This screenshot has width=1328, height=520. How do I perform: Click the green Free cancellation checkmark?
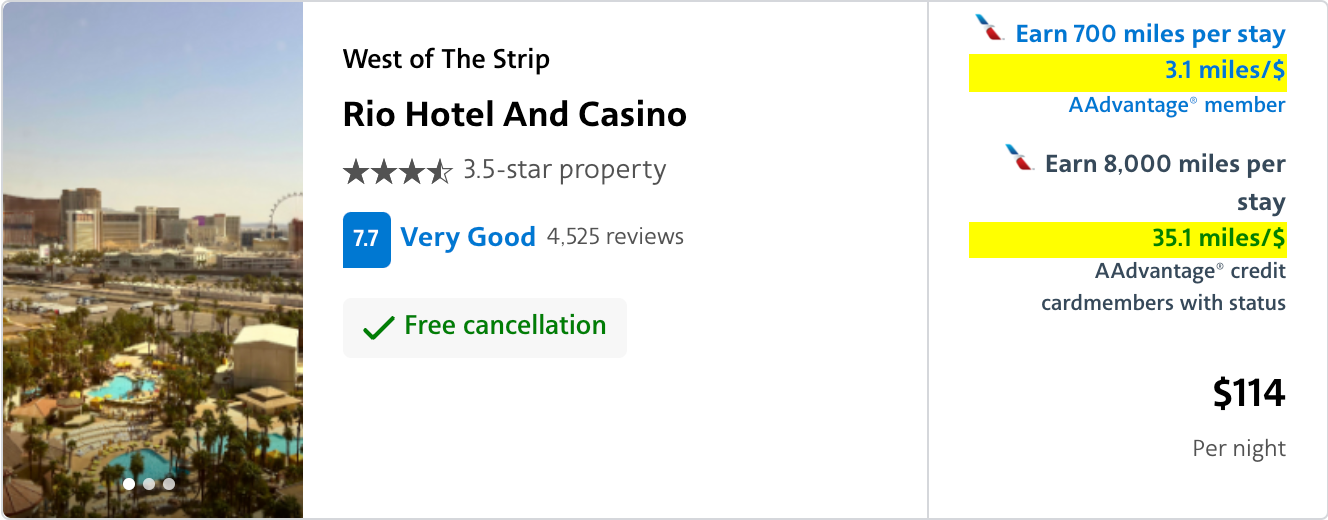coord(378,327)
